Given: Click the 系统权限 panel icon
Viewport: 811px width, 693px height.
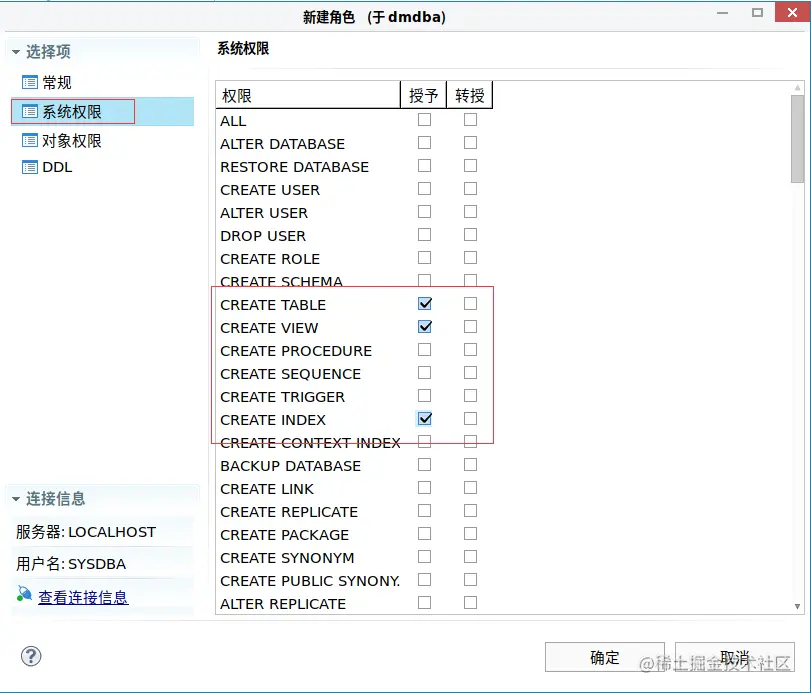Looking at the screenshot, I should click(32, 111).
